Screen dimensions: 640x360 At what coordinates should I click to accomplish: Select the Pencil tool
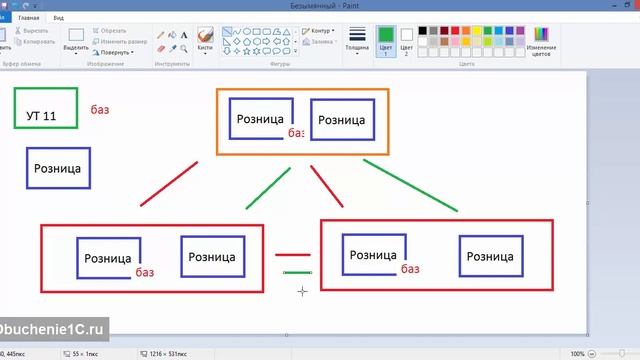tap(161, 36)
